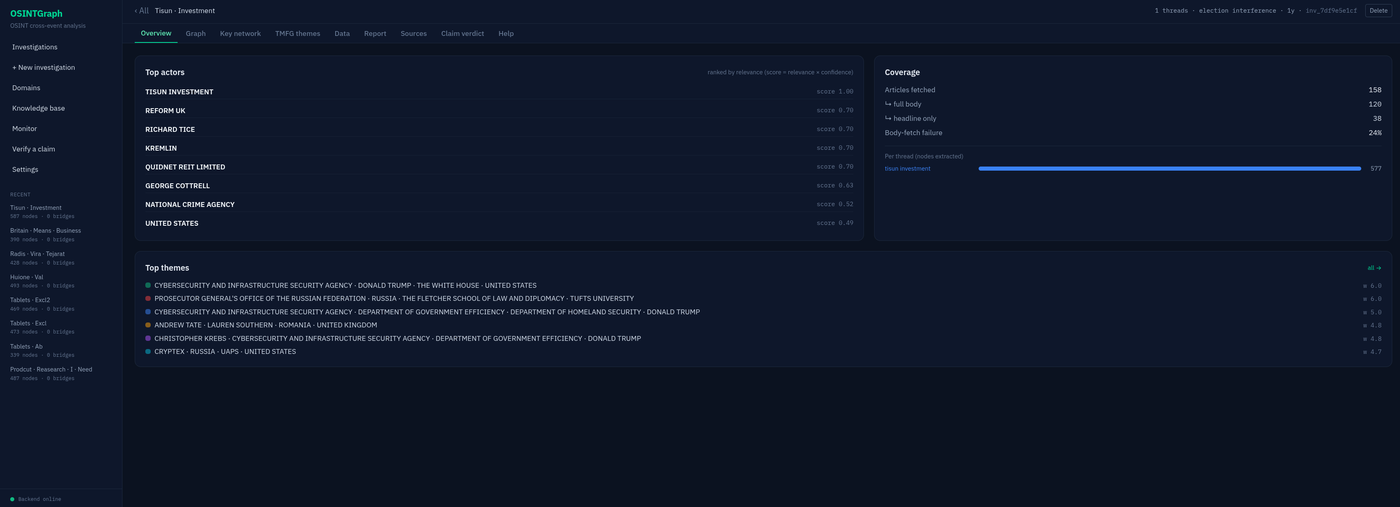
Task: Open Investigations in the sidebar
Action: [x=61, y=47]
